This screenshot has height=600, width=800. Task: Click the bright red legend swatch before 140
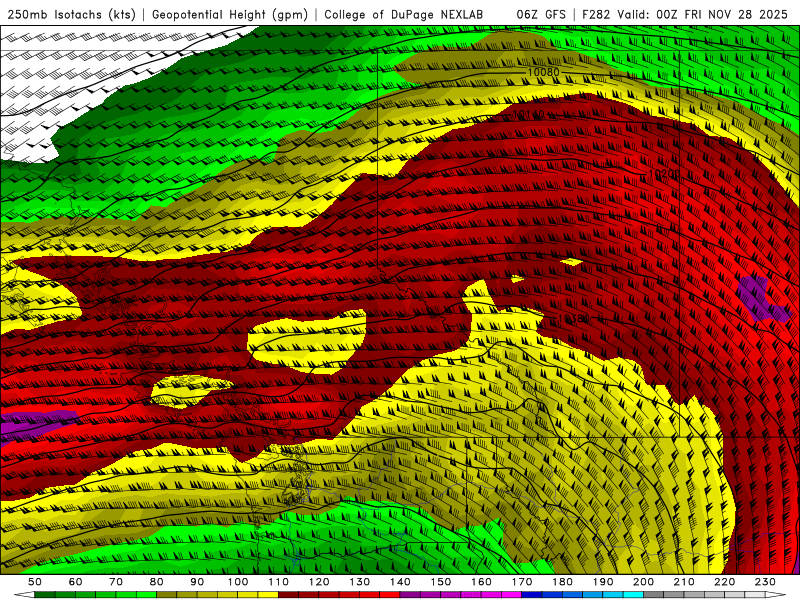pos(390,595)
